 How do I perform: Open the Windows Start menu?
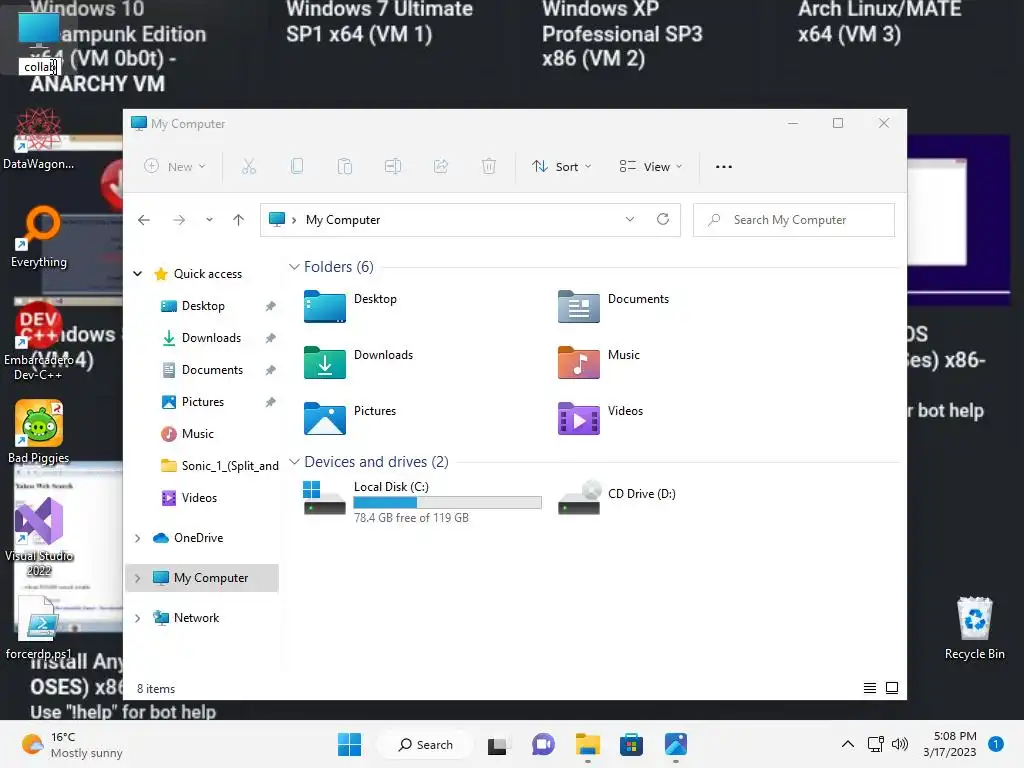pos(349,744)
